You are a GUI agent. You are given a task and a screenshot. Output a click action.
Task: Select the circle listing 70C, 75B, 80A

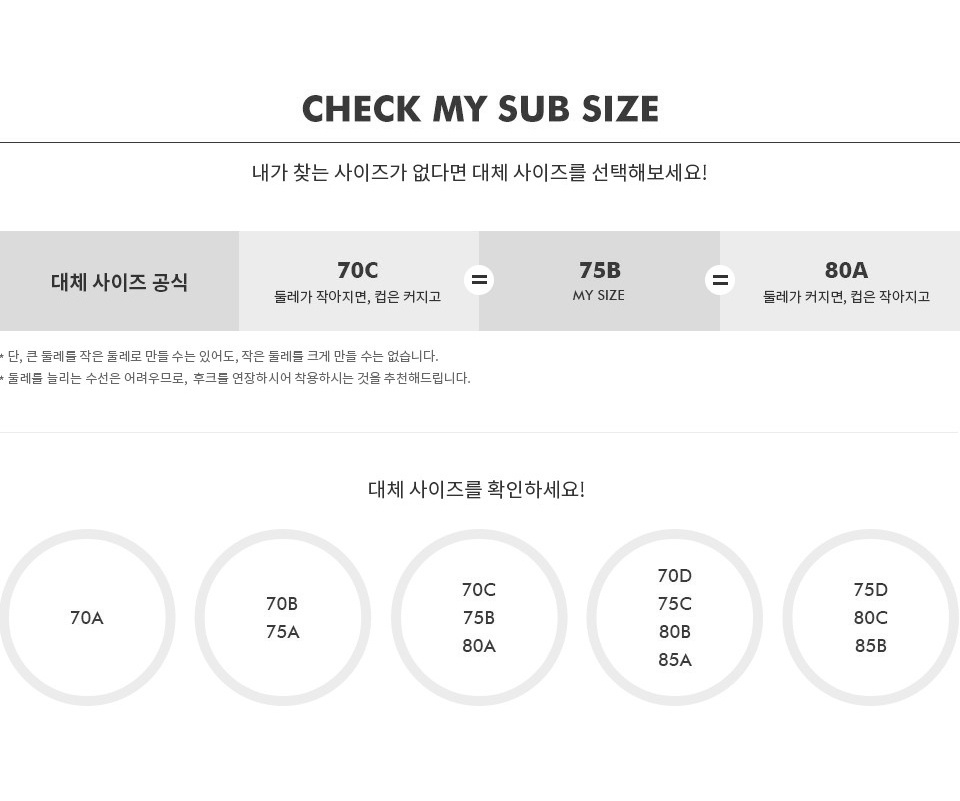[479, 617]
